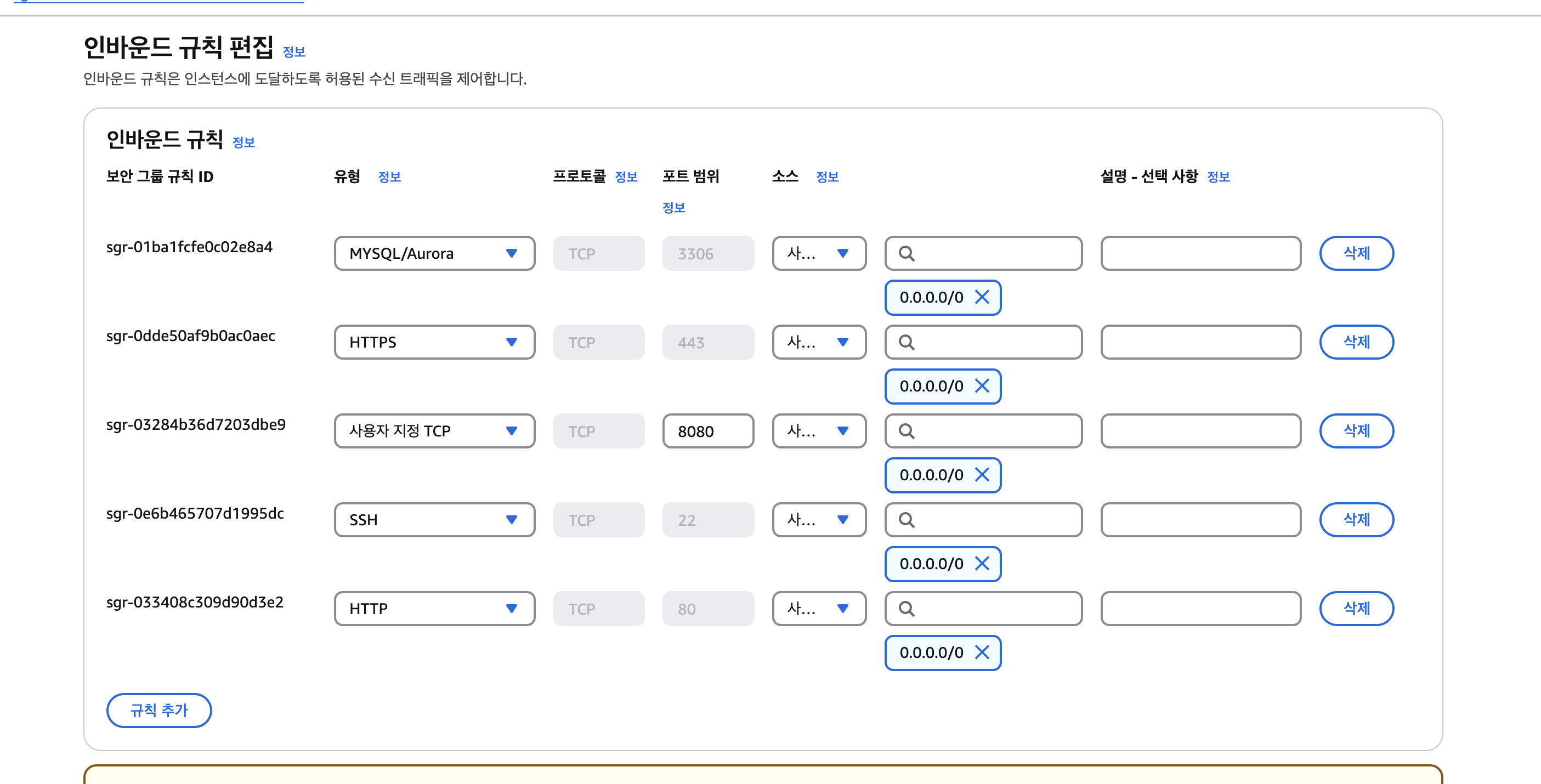The height and width of the screenshot is (784, 1541).
Task: Click search icon in SSH rule source field
Action: pos(907,520)
